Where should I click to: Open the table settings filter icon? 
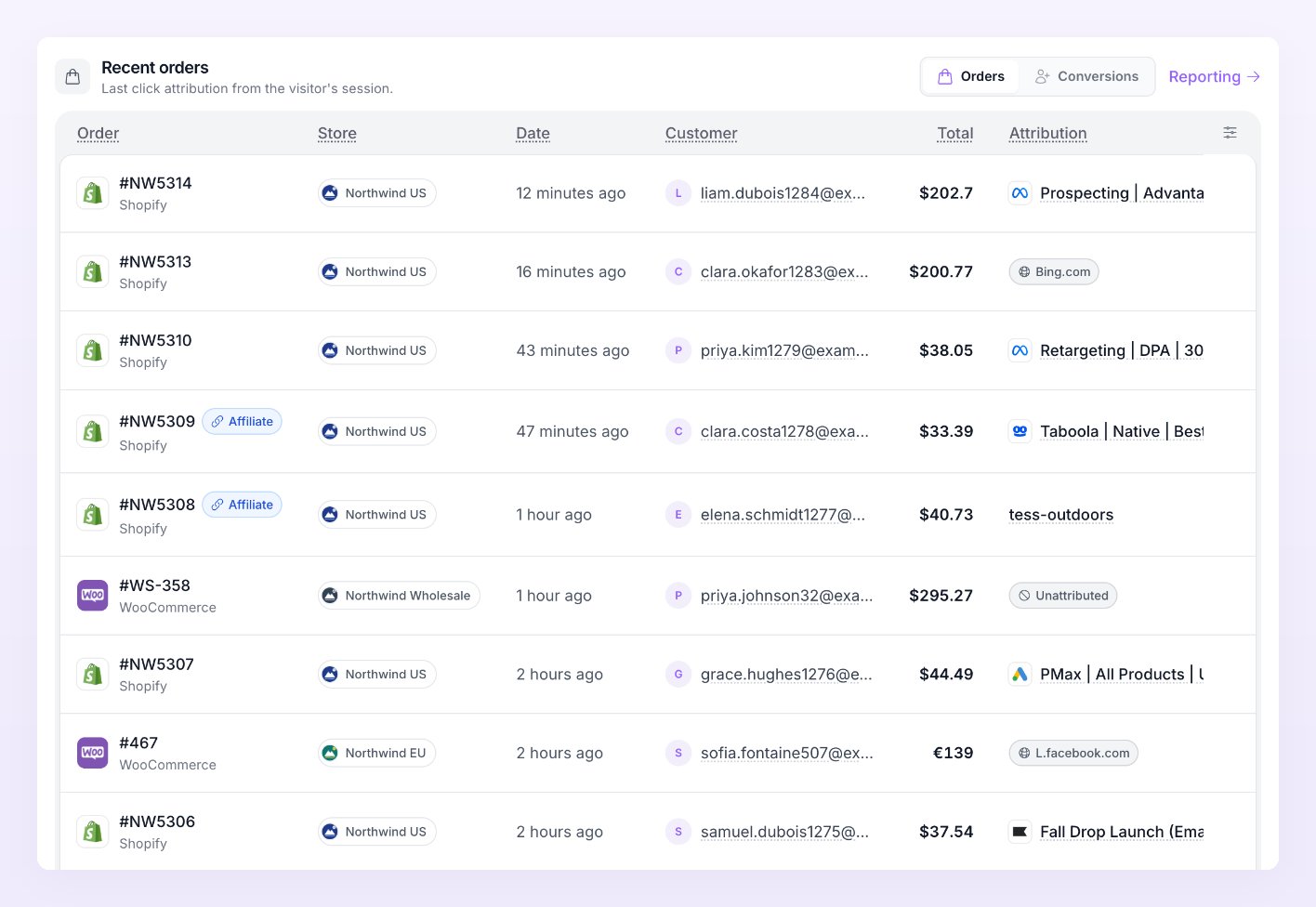[1230, 133]
